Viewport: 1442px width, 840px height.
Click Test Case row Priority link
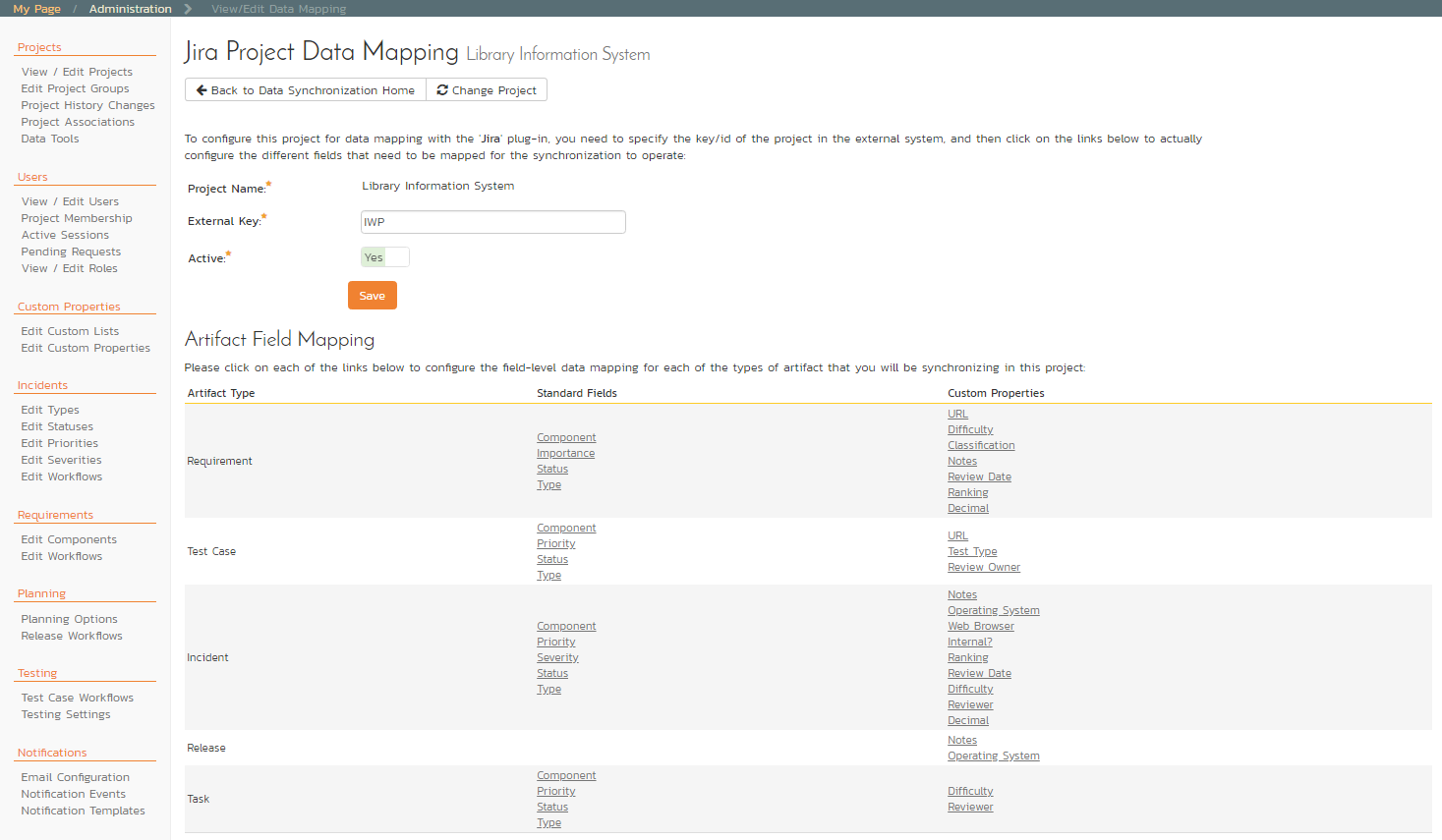click(556, 543)
